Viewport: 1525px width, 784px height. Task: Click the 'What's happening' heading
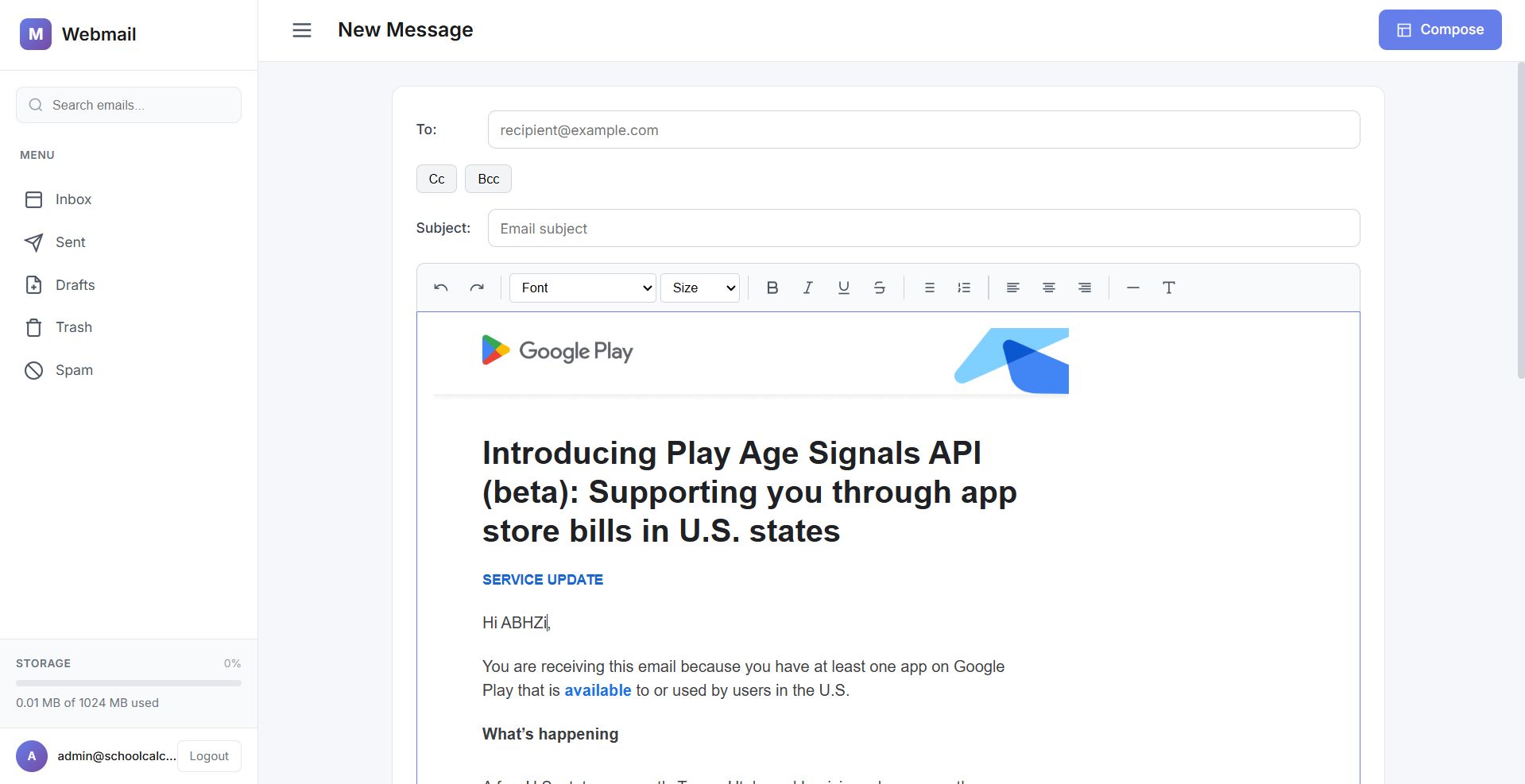tap(550, 734)
